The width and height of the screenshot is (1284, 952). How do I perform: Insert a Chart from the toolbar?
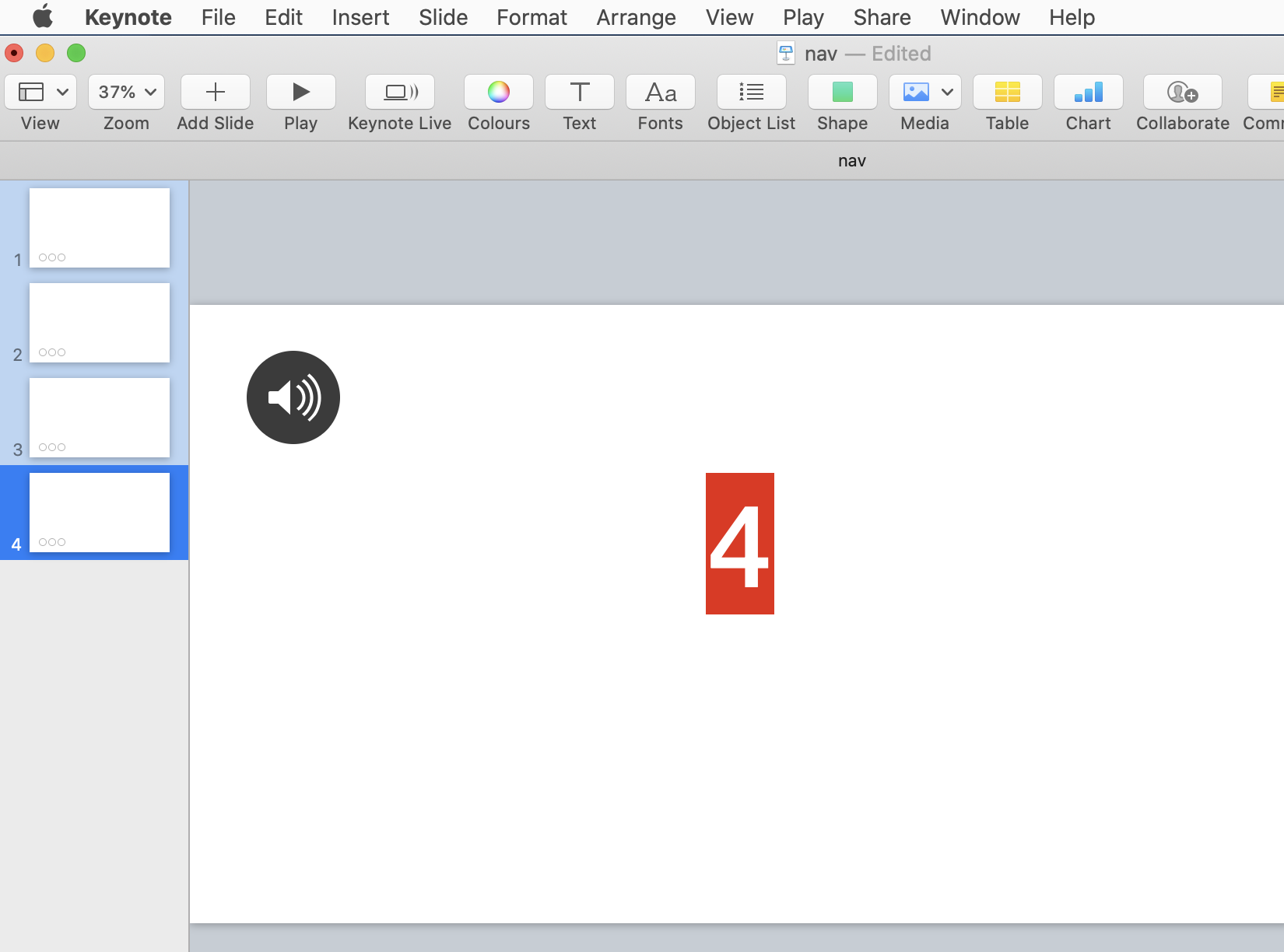click(x=1088, y=93)
